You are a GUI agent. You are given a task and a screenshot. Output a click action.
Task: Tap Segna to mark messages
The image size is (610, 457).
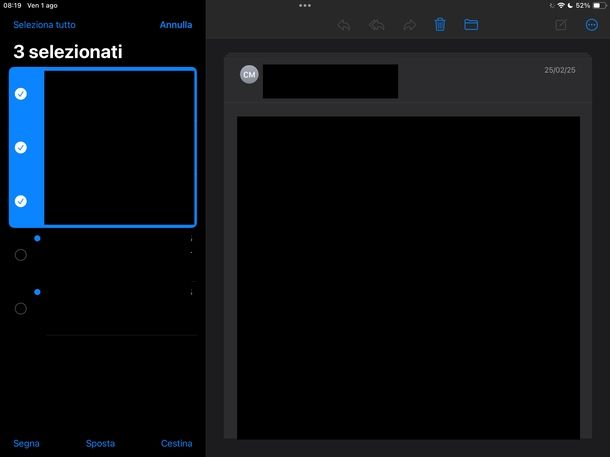(x=26, y=443)
